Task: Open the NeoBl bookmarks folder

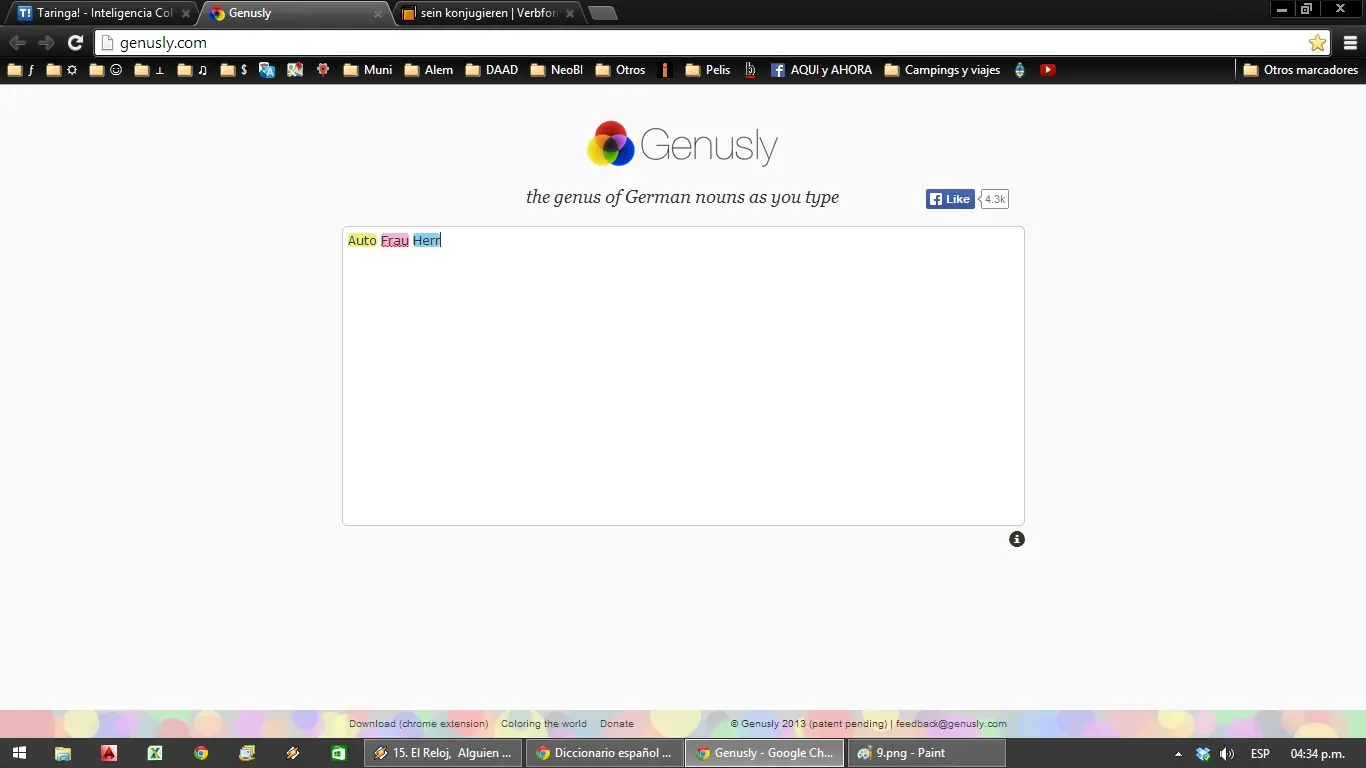Action: (x=557, y=70)
